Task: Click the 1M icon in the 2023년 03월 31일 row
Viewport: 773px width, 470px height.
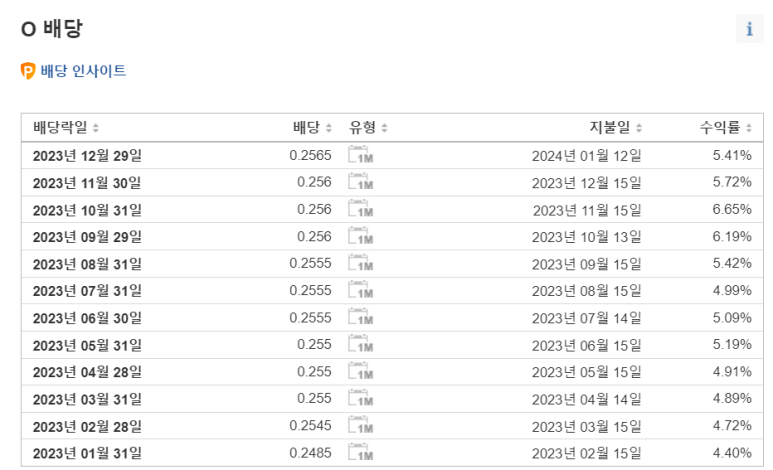Action: (x=360, y=399)
